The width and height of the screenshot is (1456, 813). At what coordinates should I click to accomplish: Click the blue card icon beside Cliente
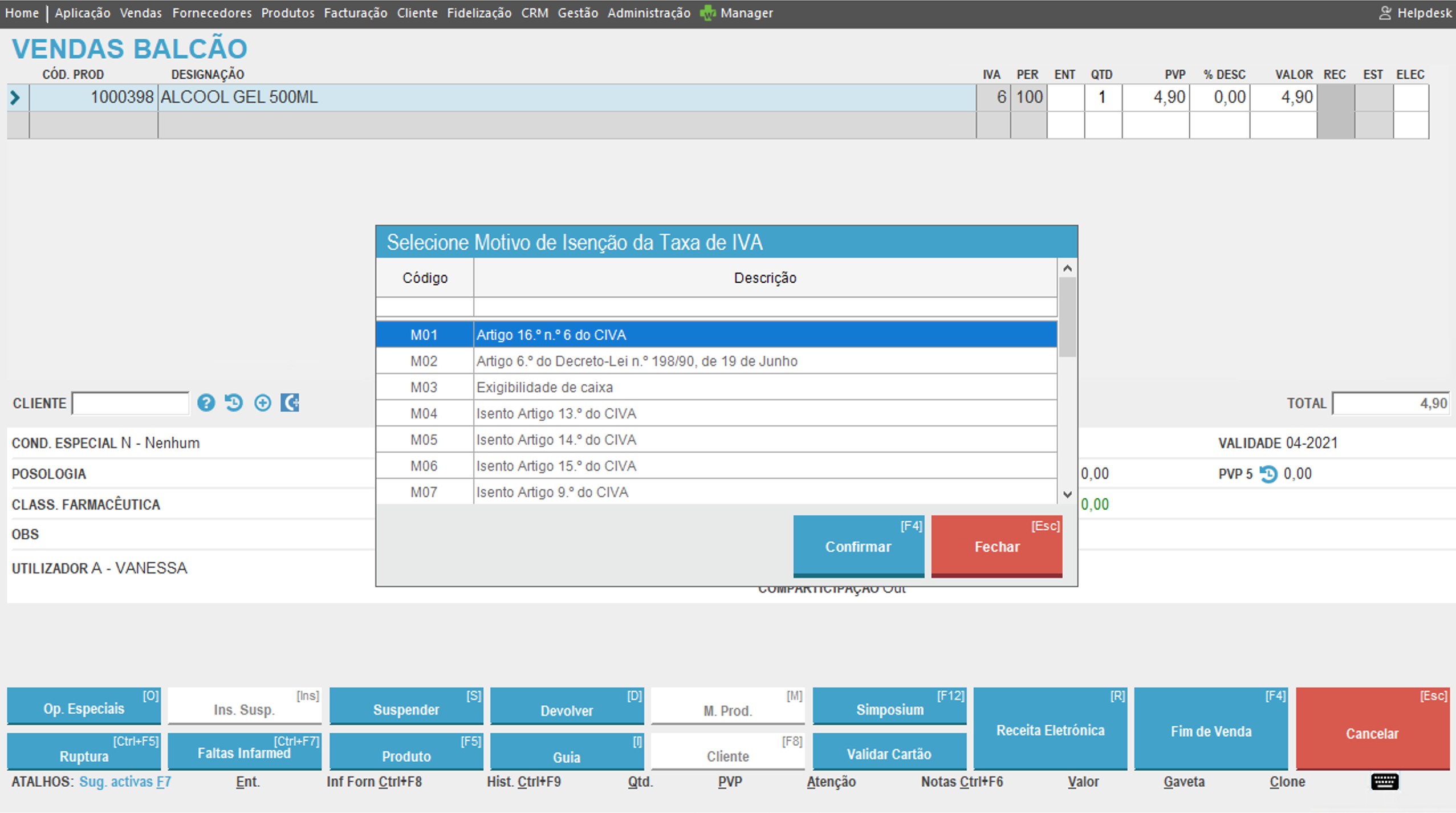click(290, 403)
